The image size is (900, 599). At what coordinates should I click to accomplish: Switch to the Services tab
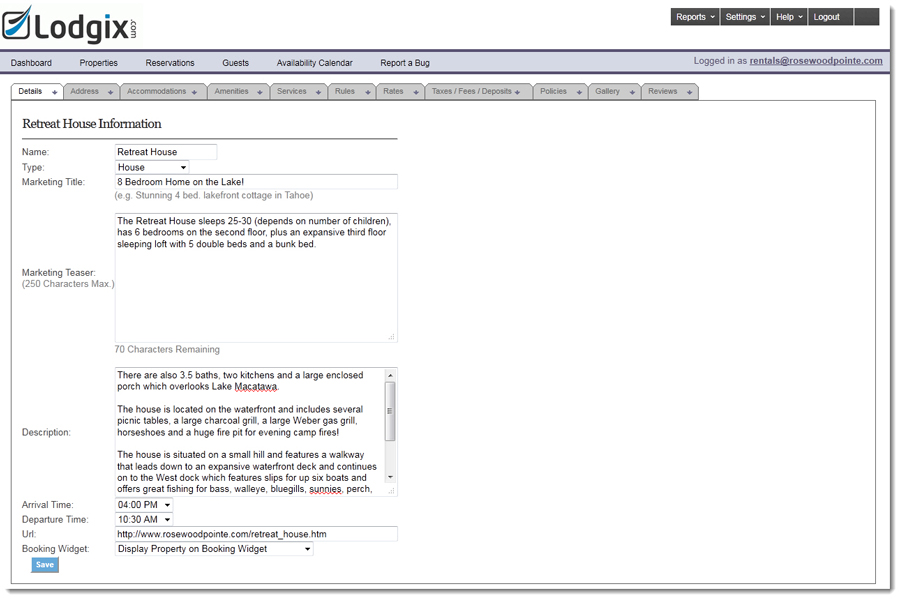coord(298,91)
